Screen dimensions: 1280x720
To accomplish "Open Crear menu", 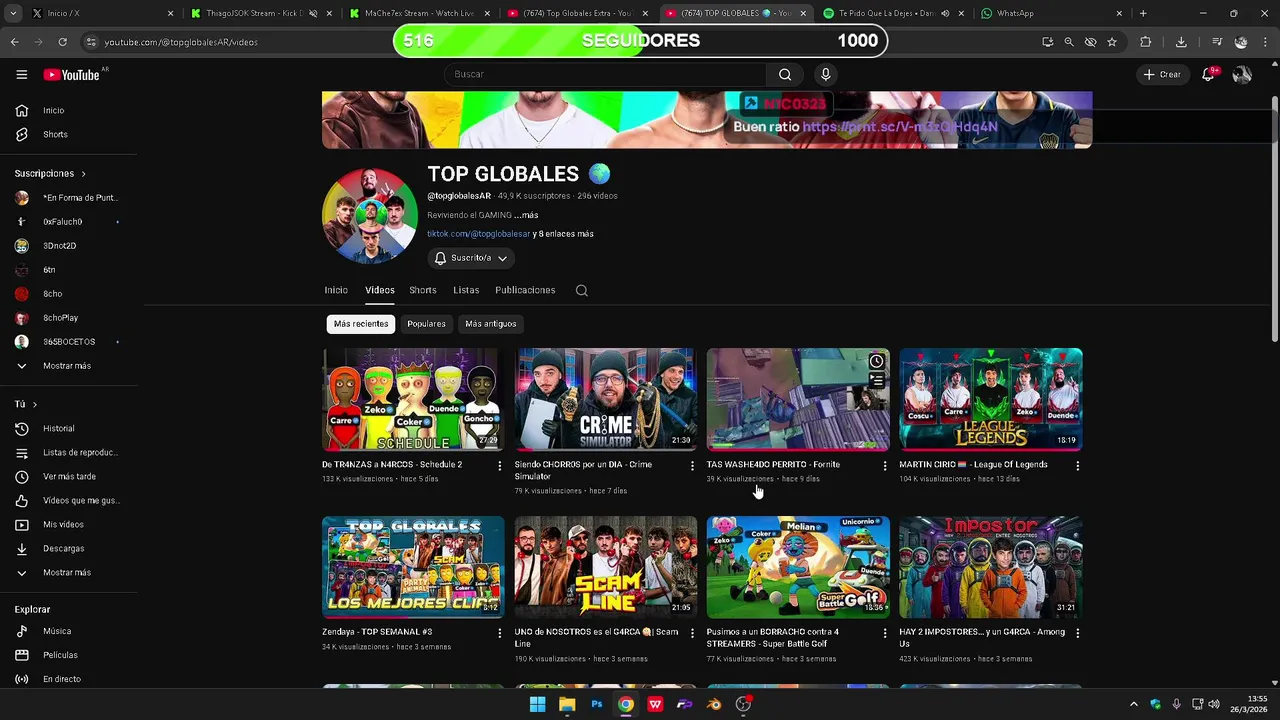I will point(1162,74).
